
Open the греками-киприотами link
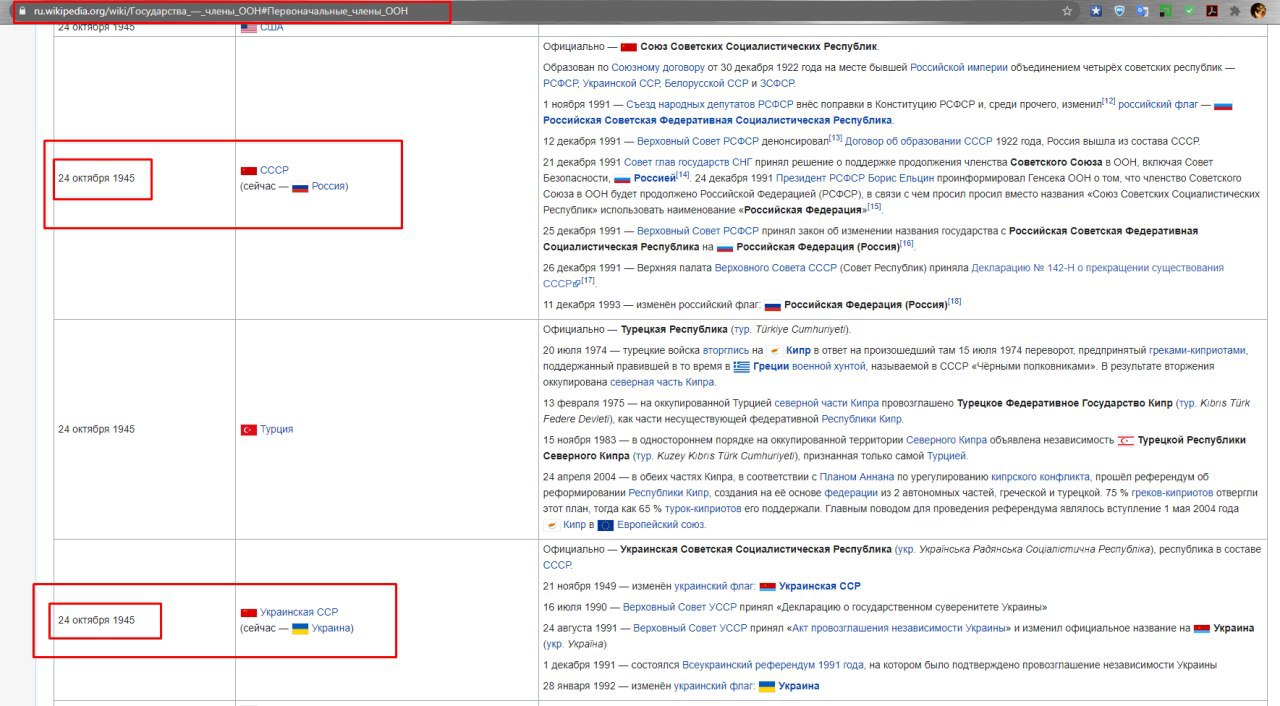1197,351
